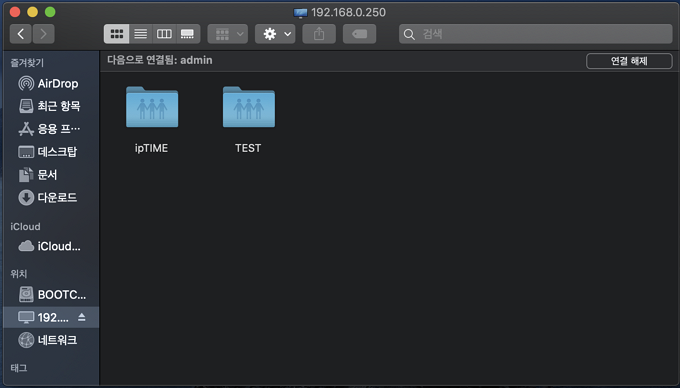Click the TEST folder name label
This screenshot has width=680, height=388.
click(248, 148)
